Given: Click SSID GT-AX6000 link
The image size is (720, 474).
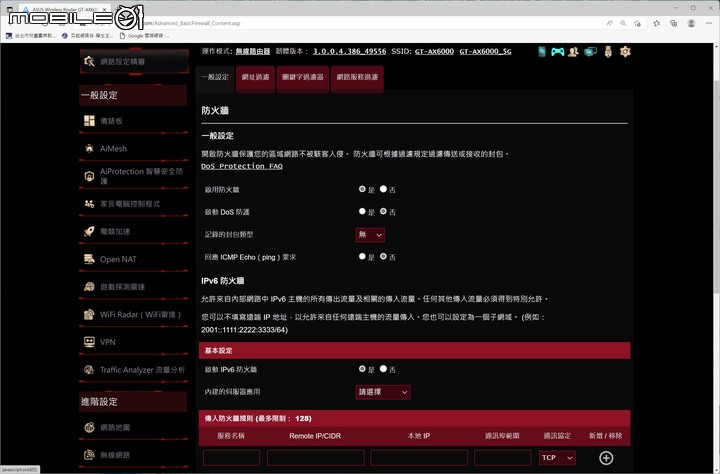Looking at the screenshot, I should pos(434,51).
